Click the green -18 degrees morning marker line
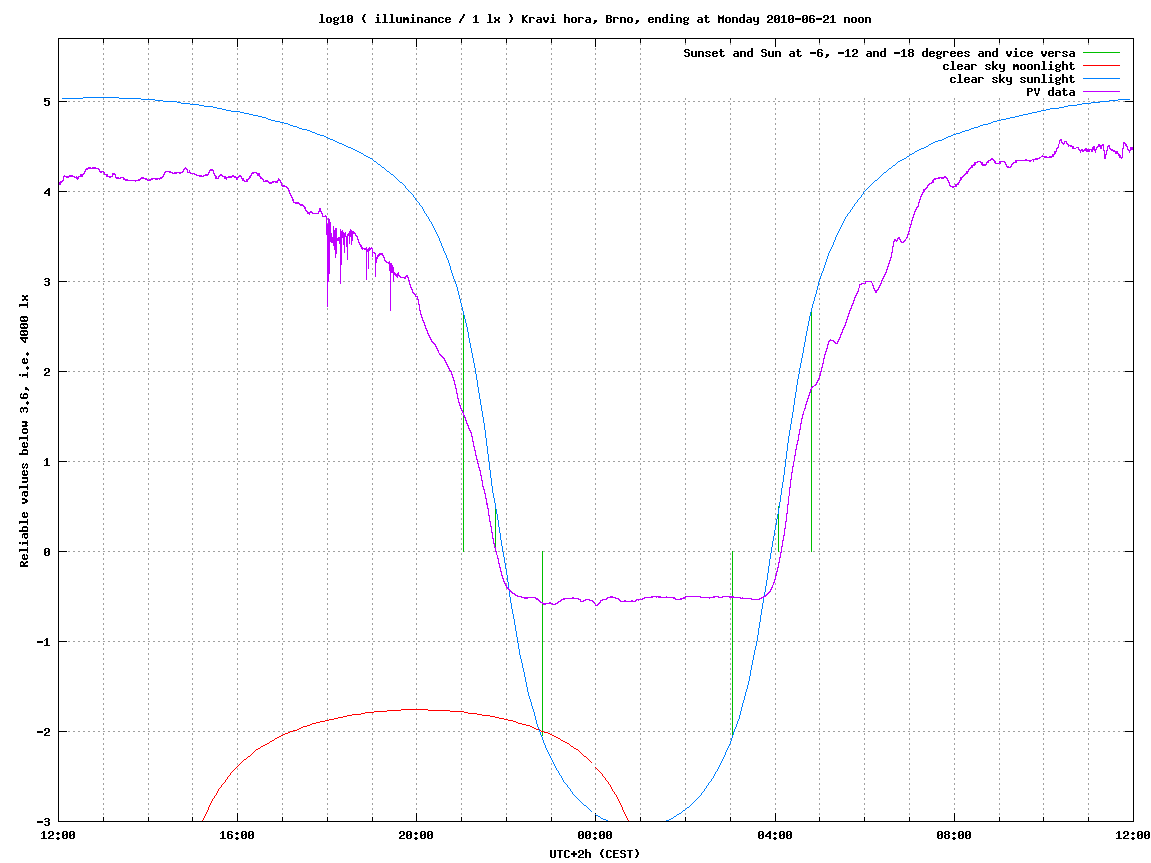The image size is (1151, 863). [x=733, y=644]
